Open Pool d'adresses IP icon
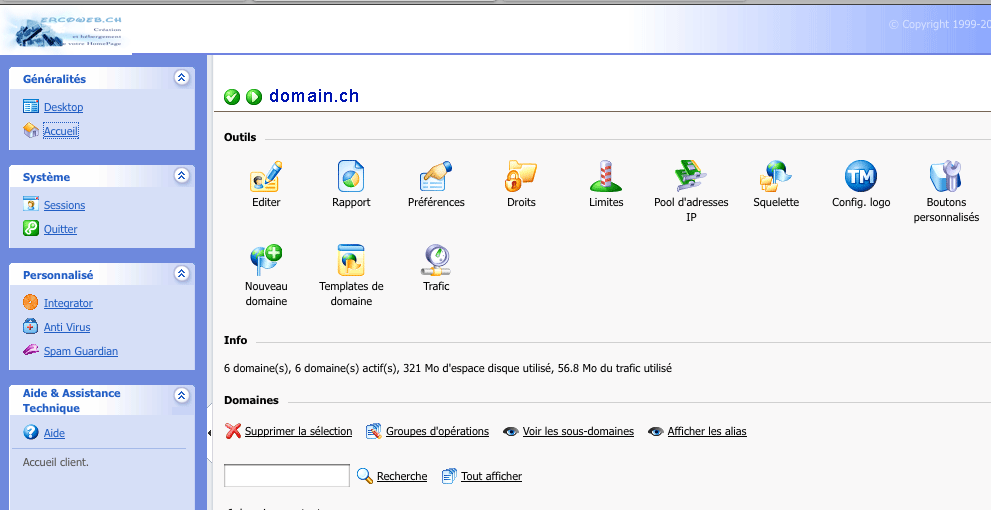This screenshot has width=991, height=510. point(691,176)
